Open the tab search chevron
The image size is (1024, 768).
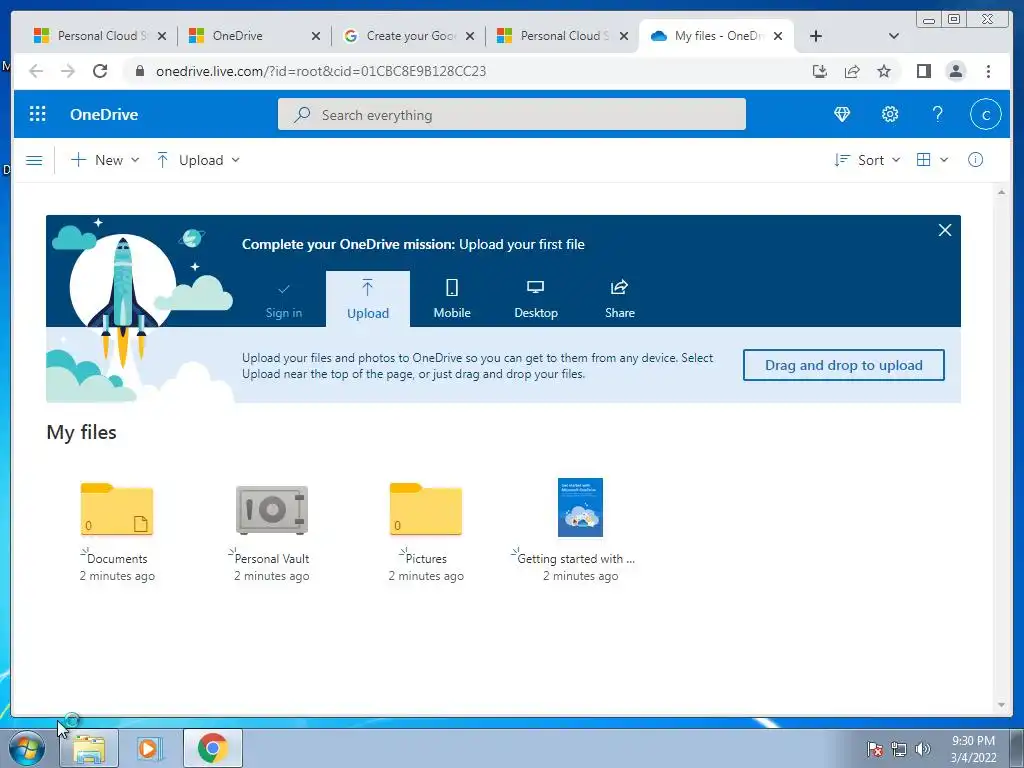pyautogui.click(x=893, y=36)
